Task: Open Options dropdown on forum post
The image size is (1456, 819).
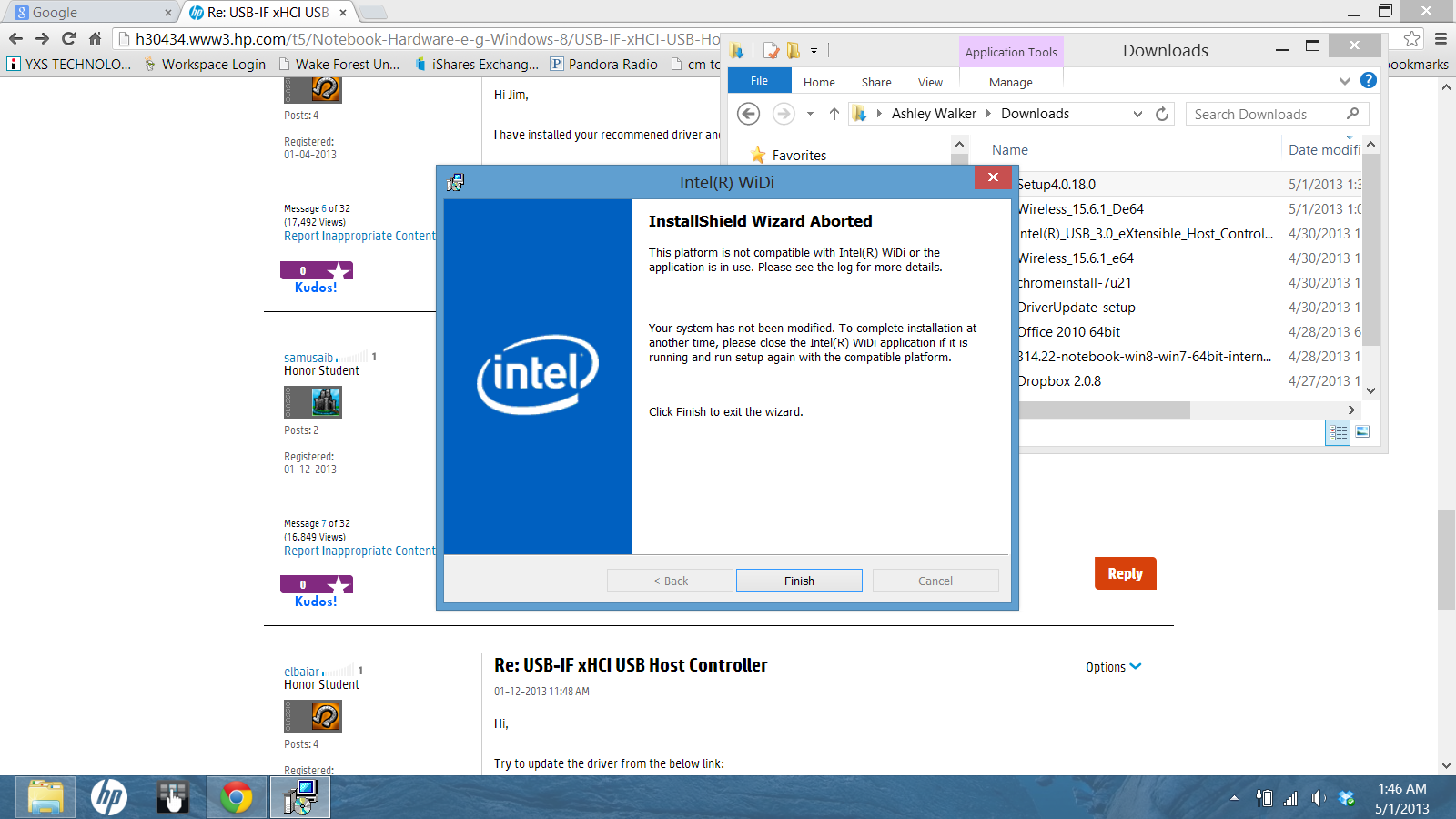Action: click(1113, 667)
